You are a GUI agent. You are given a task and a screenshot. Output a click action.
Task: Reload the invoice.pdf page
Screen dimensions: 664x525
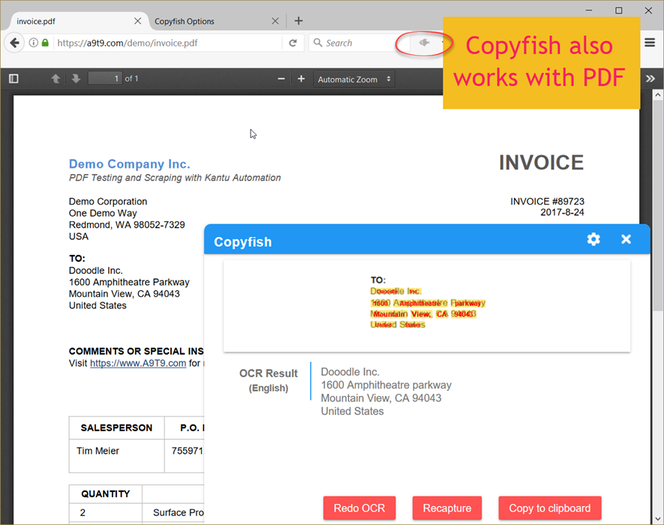[x=293, y=43]
